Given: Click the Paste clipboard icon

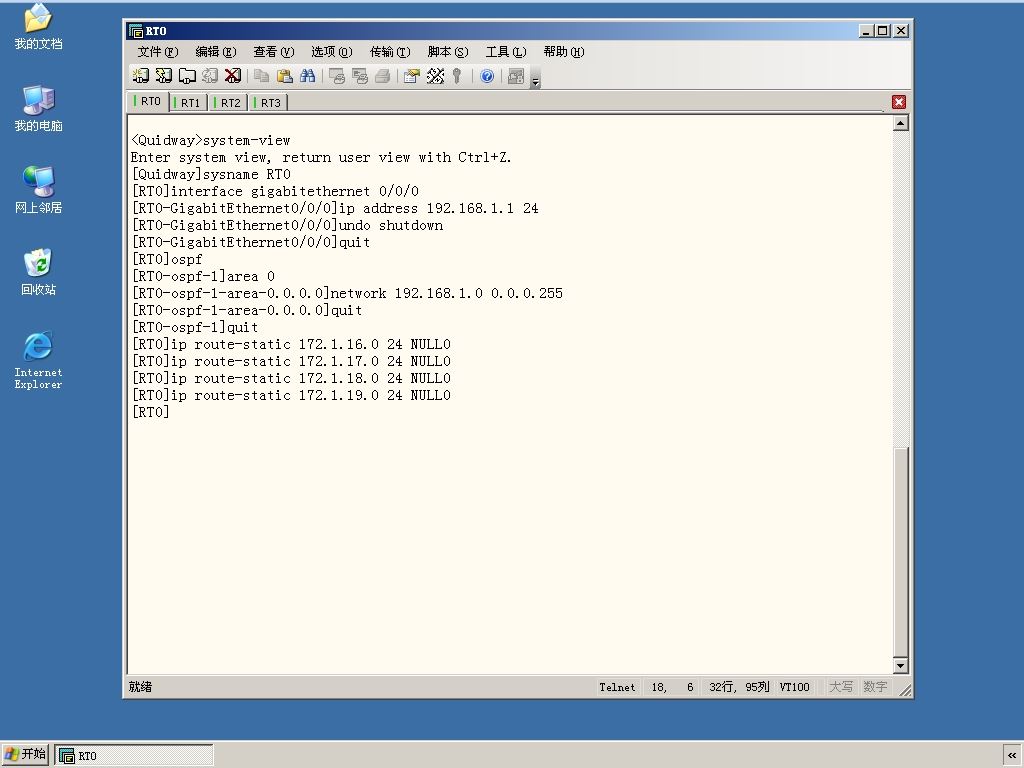Looking at the screenshot, I should point(284,76).
